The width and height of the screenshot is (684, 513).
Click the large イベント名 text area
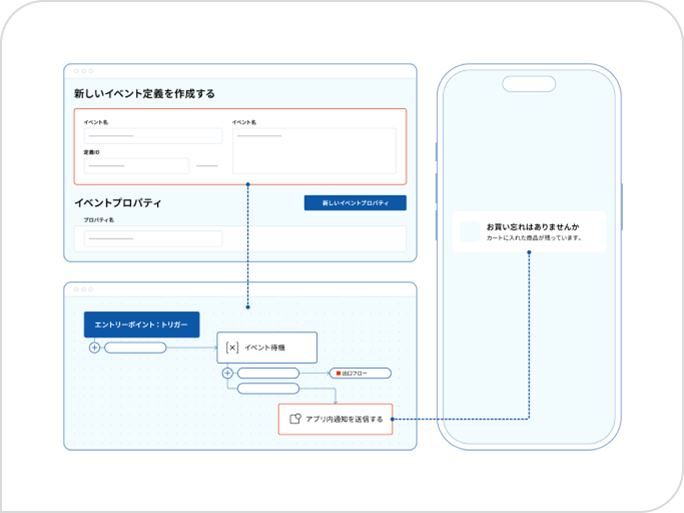click(314, 151)
